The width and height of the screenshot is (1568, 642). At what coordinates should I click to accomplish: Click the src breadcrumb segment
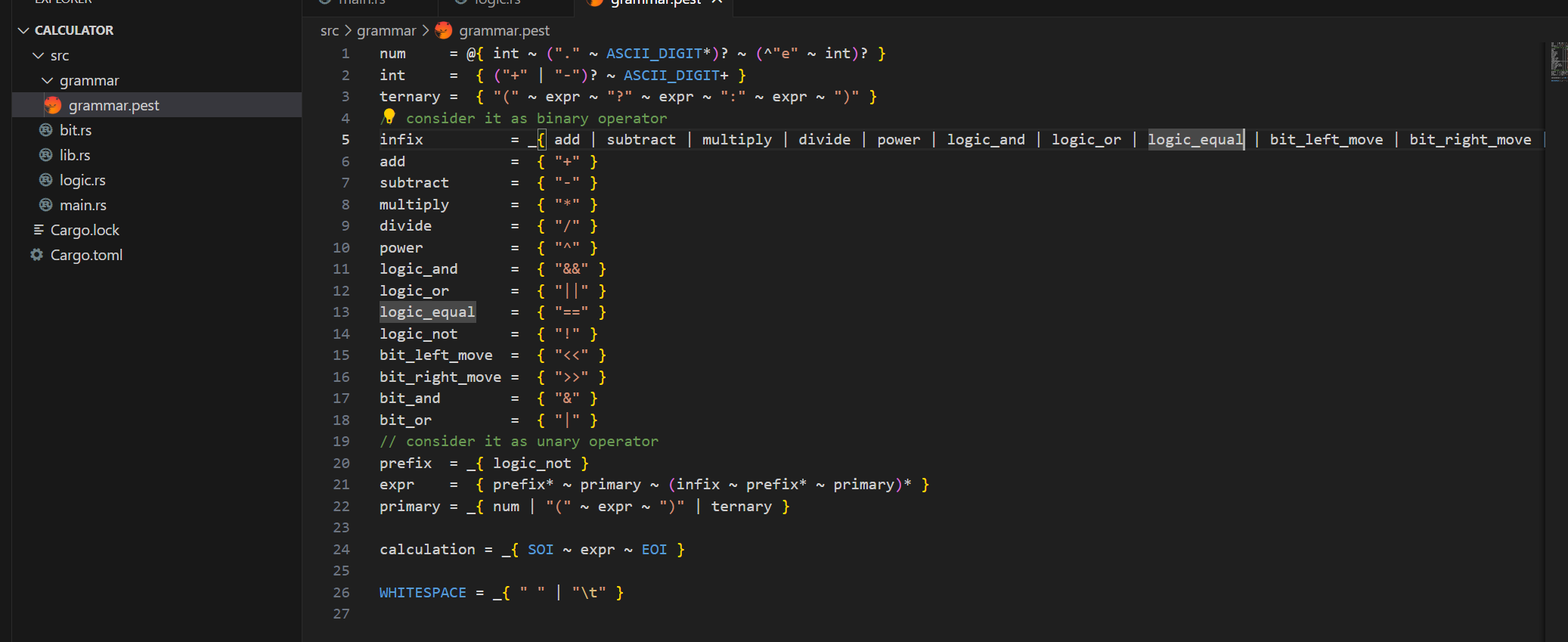[x=329, y=30]
